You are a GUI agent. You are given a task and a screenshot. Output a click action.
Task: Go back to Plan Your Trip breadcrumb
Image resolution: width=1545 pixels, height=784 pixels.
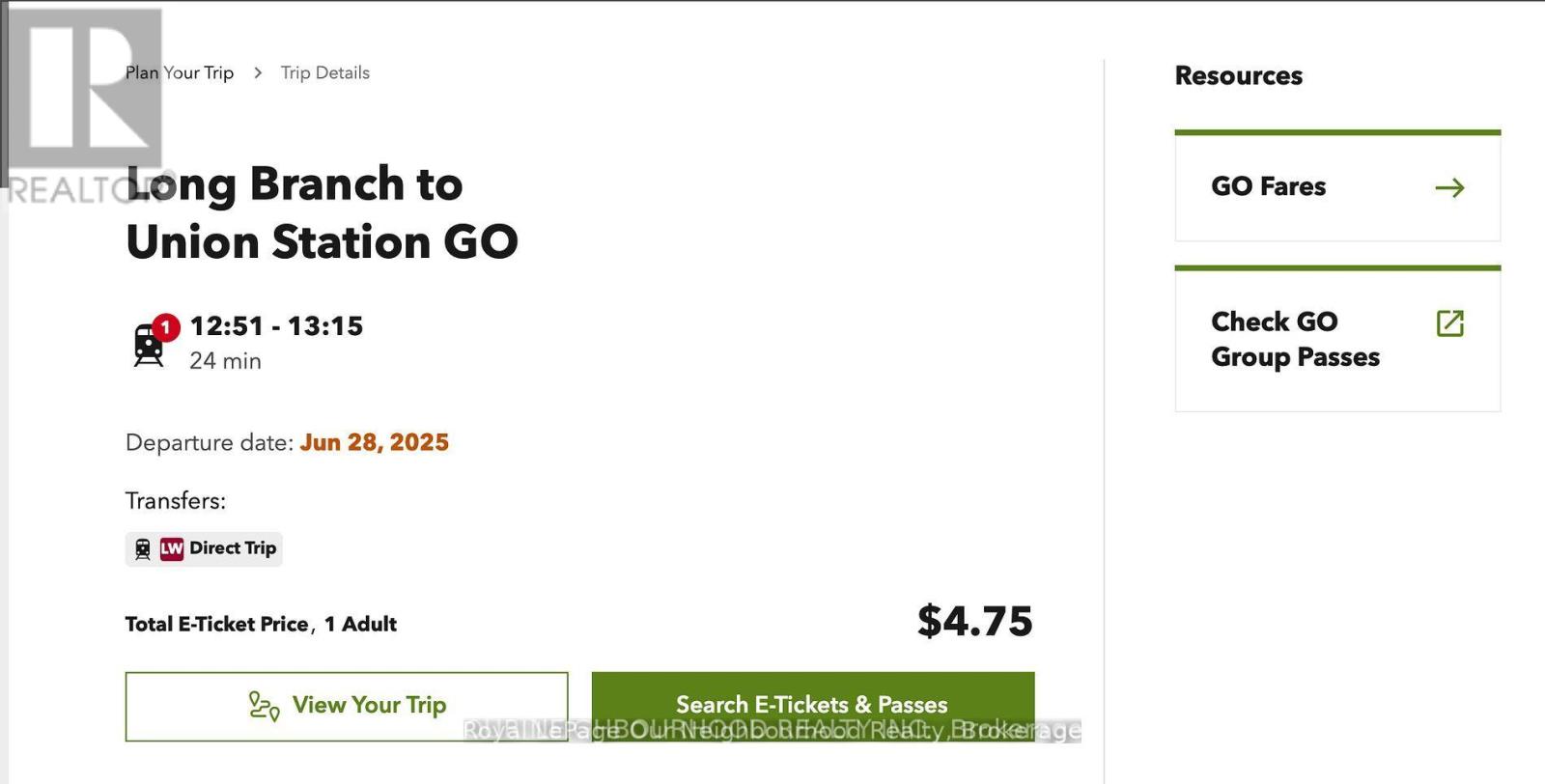click(180, 73)
